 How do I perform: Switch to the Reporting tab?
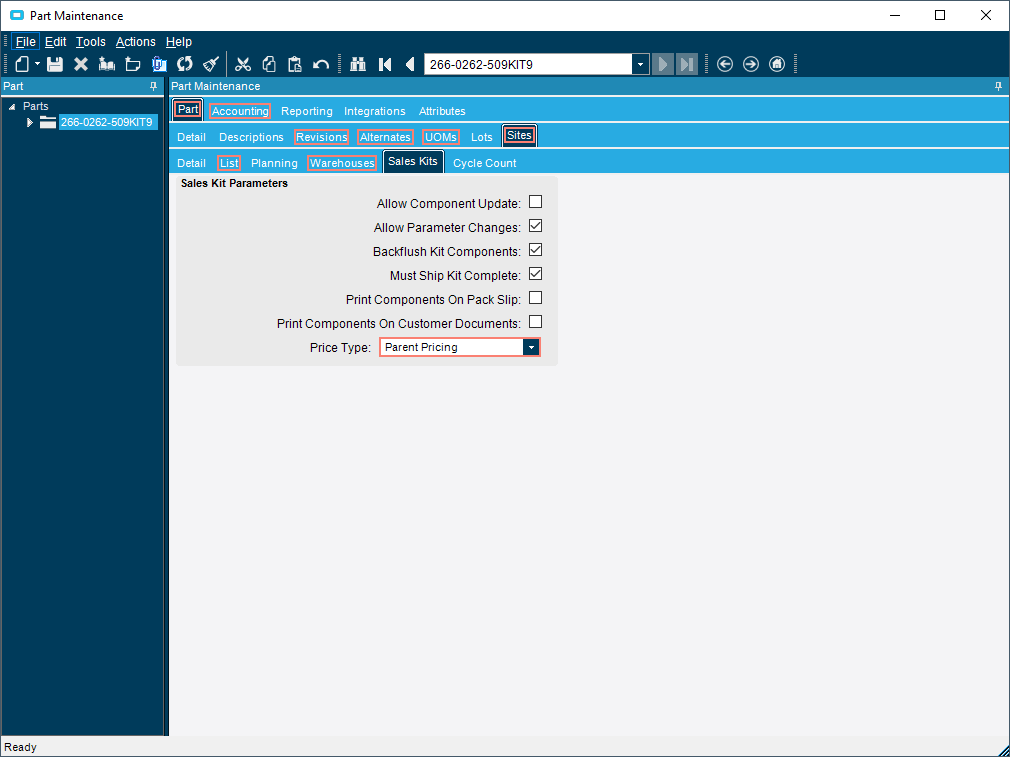click(x=307, y=111)
